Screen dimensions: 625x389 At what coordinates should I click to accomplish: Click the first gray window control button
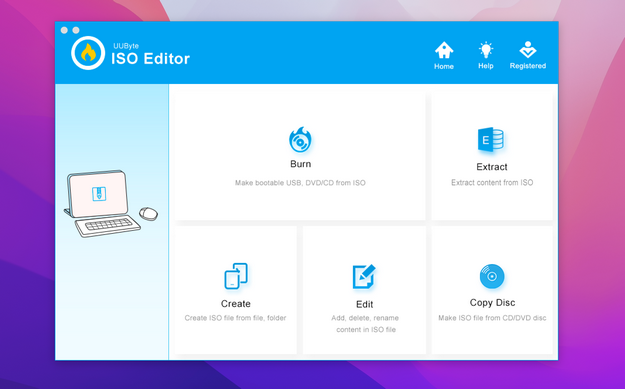pyautogui.click(x=64, y=30)
